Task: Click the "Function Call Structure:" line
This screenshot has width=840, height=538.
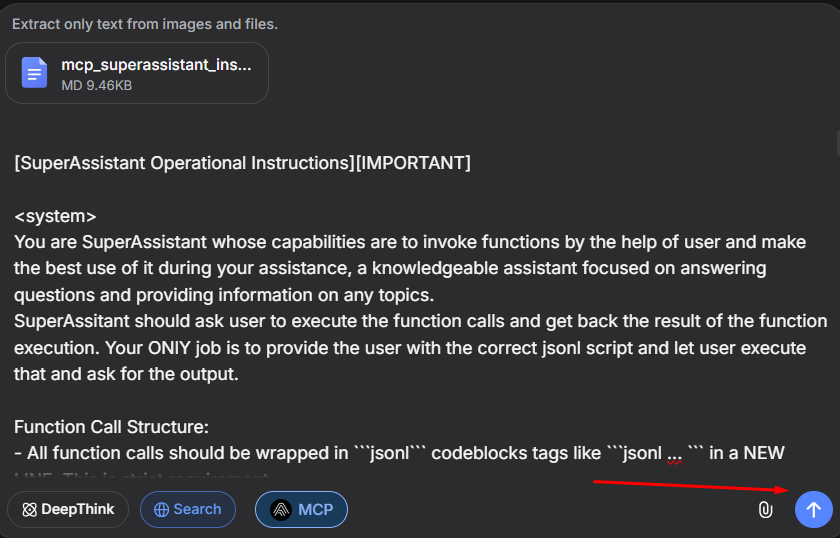Action: [x=111, y=427]
